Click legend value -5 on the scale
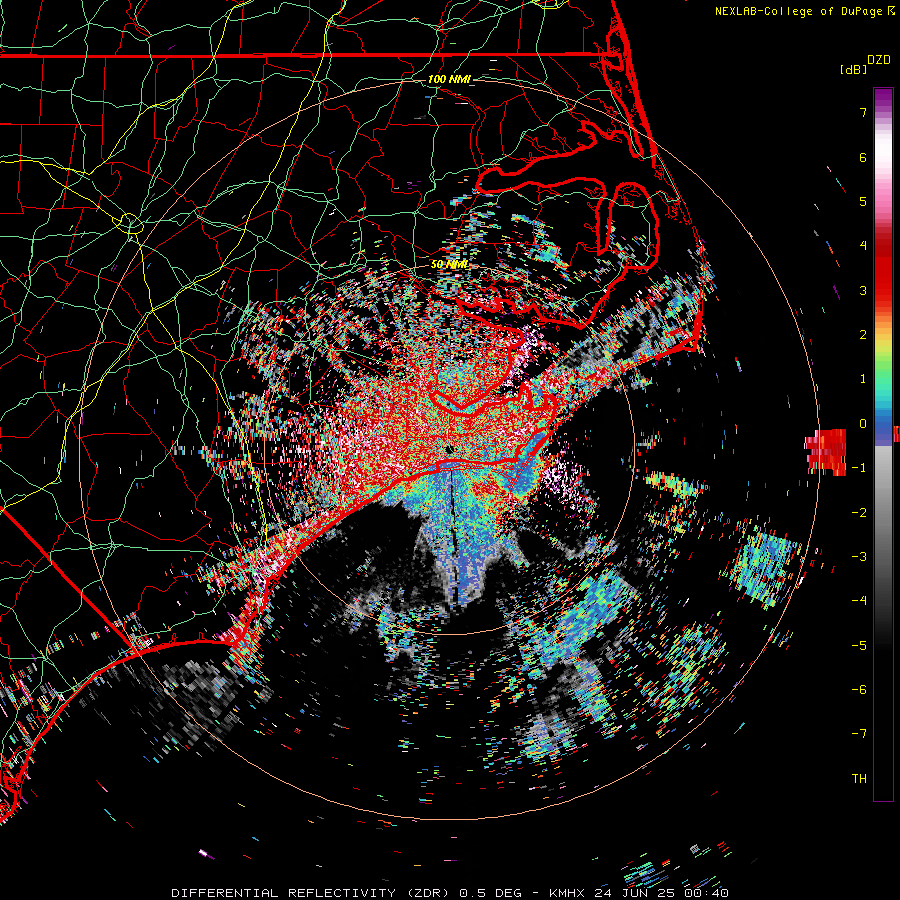900x900 pixels. [x=859, y=646]
